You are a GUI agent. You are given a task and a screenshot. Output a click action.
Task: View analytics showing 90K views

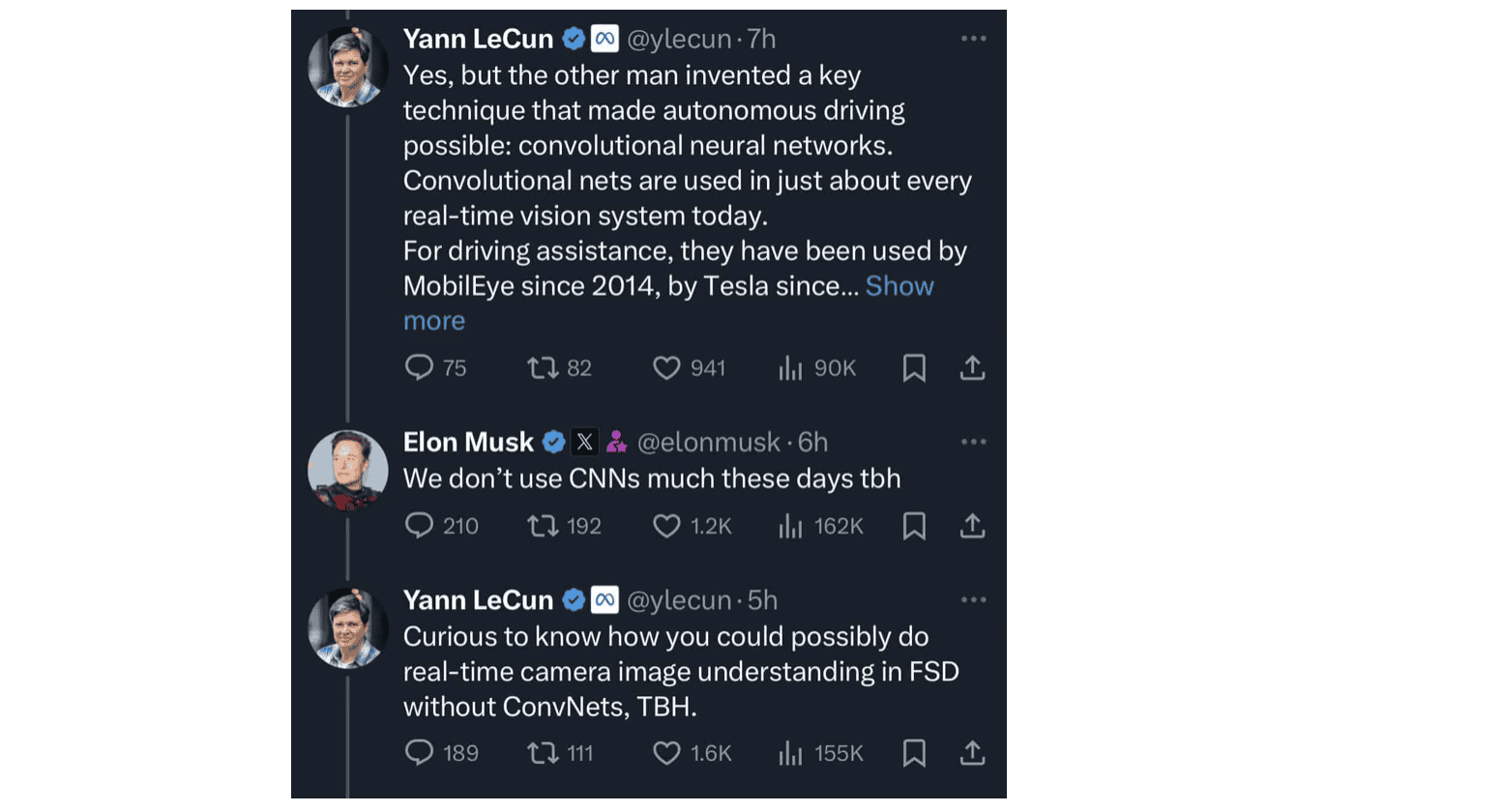[791, 367]
